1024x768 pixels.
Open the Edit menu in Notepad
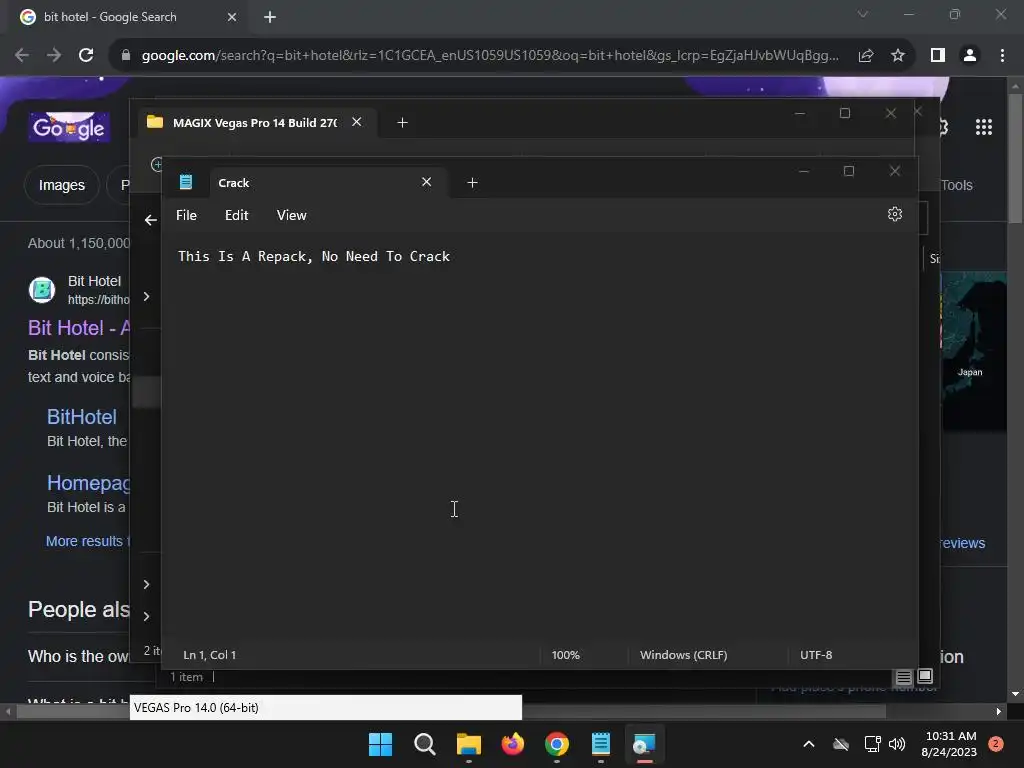point(236,215)
